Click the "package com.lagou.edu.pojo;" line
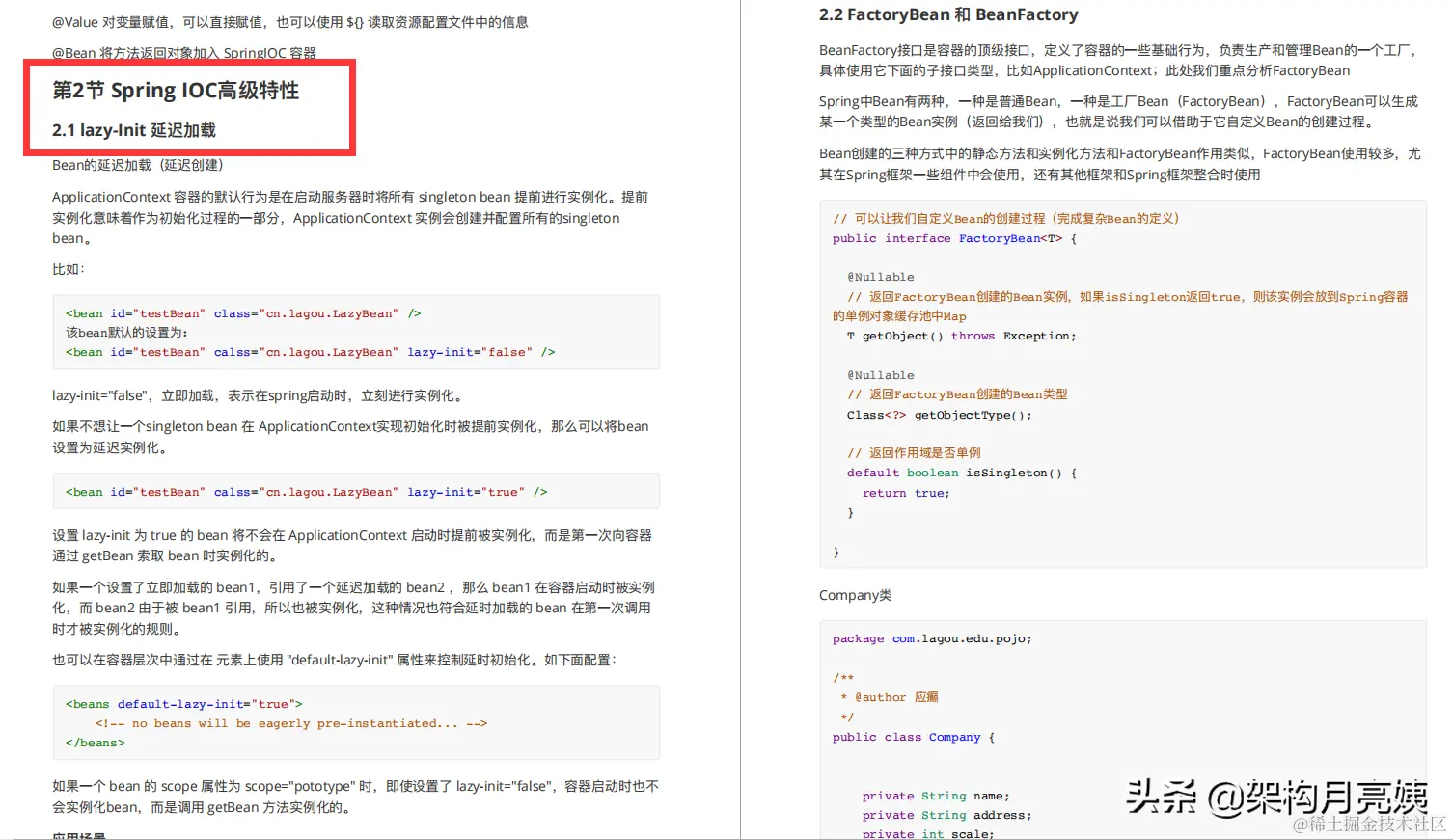 pyautogui.click(x=932, y=638)
